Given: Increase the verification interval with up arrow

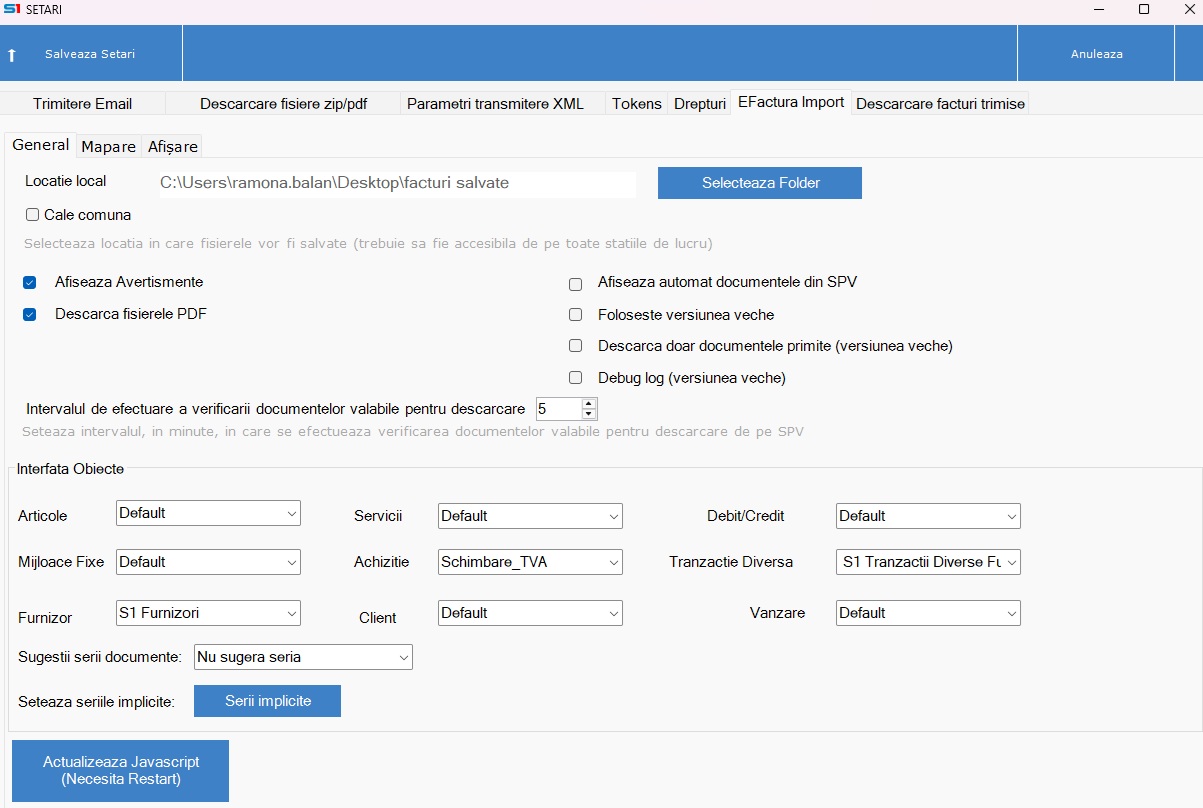Looking at the screenshot, I should tap(589, 403).
